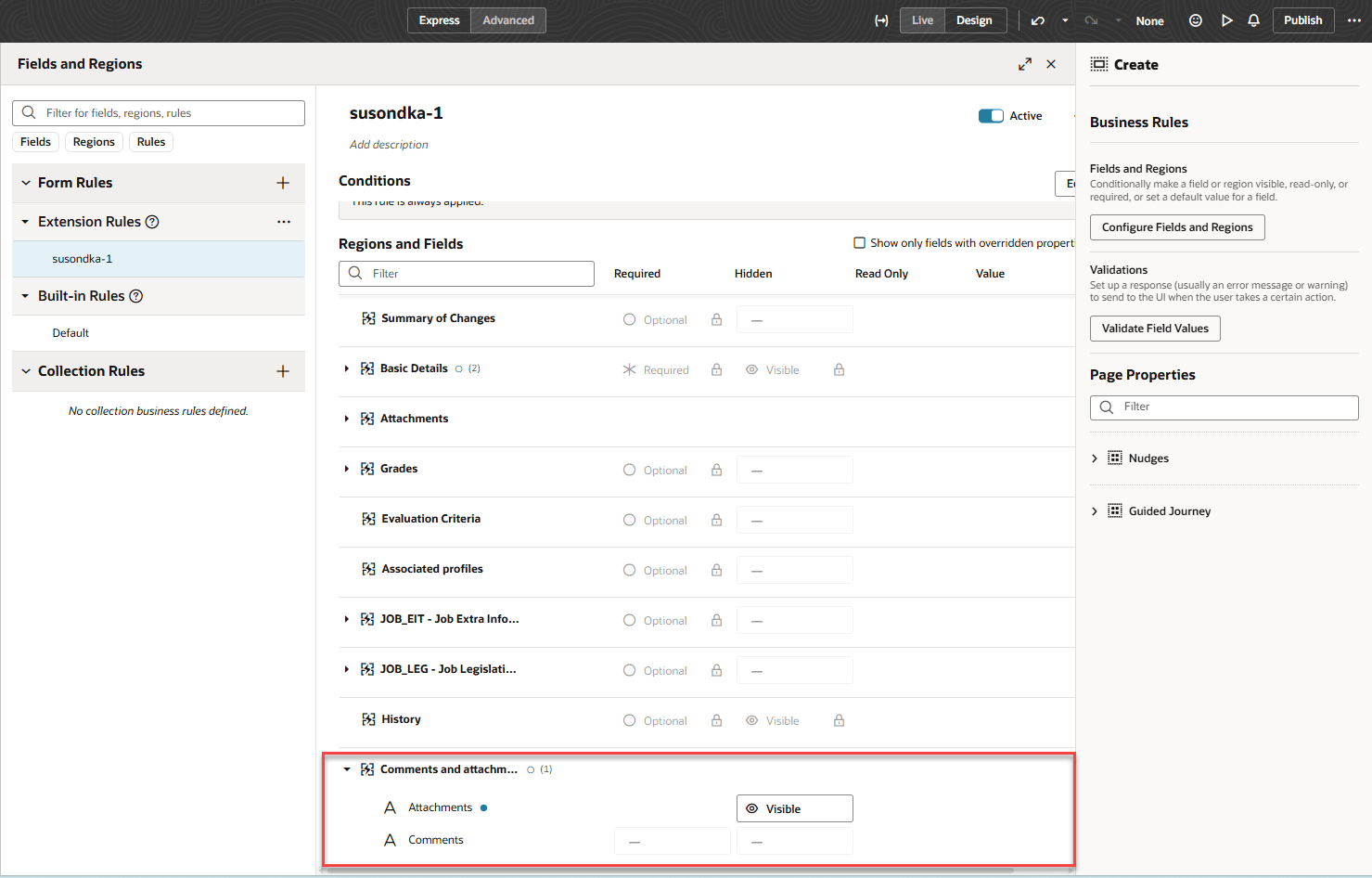The height and width of the screenshot is (878, 1372).
Task: Select the susondka-1 extension rule
Action: click(159, 259)
